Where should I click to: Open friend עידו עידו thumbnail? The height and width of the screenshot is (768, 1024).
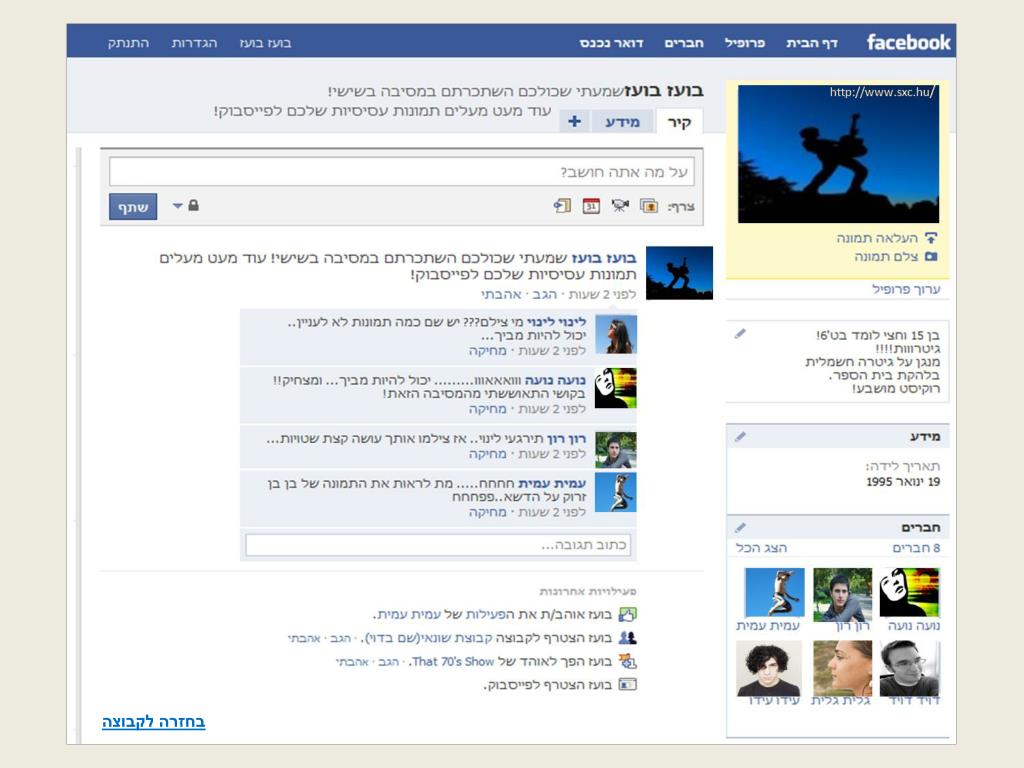(769, 668)
